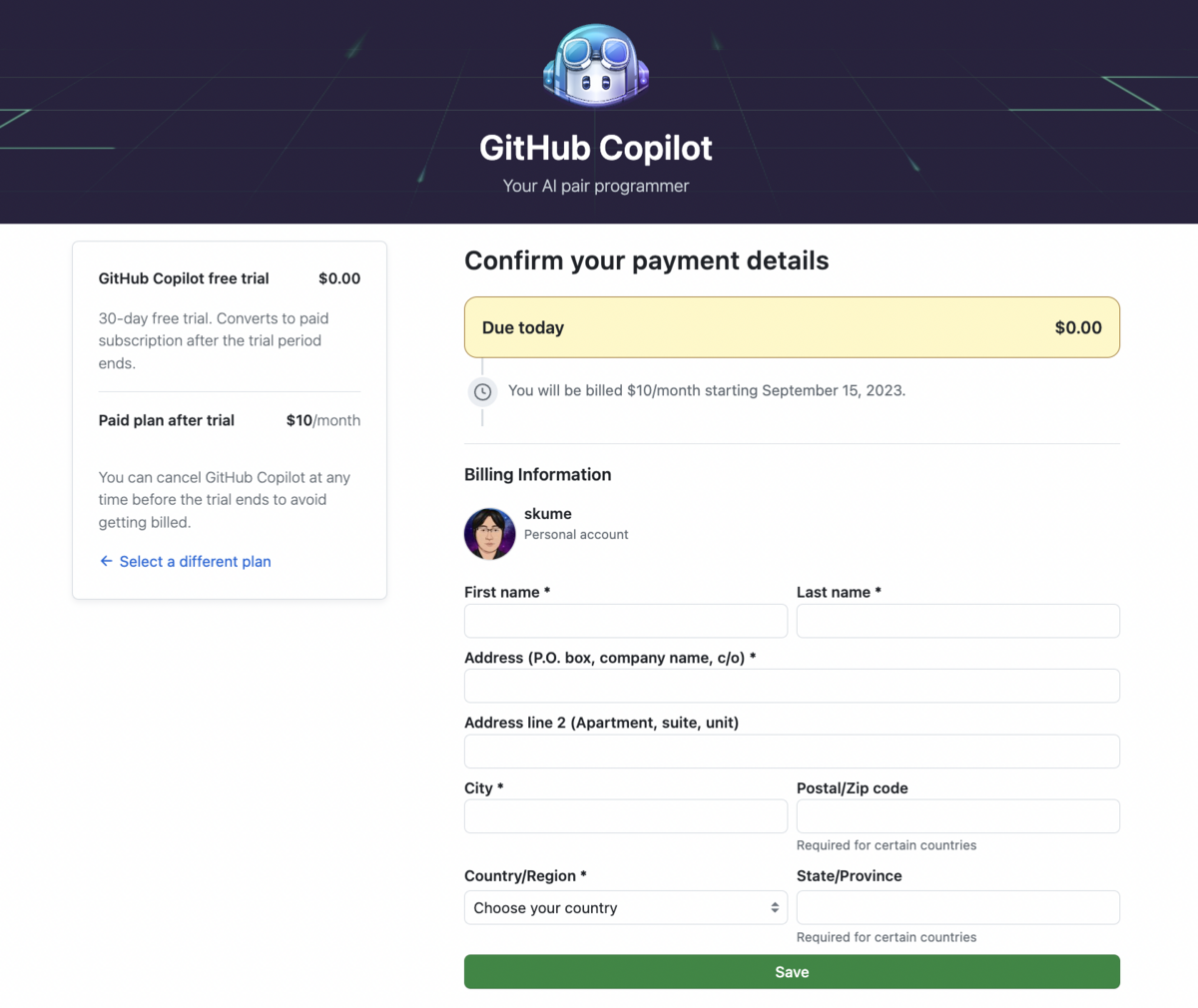Screen dimensions: 1198x1008
Task: Click 'Your AI pair programmer' tagline
Action: (x=596, y=186)
